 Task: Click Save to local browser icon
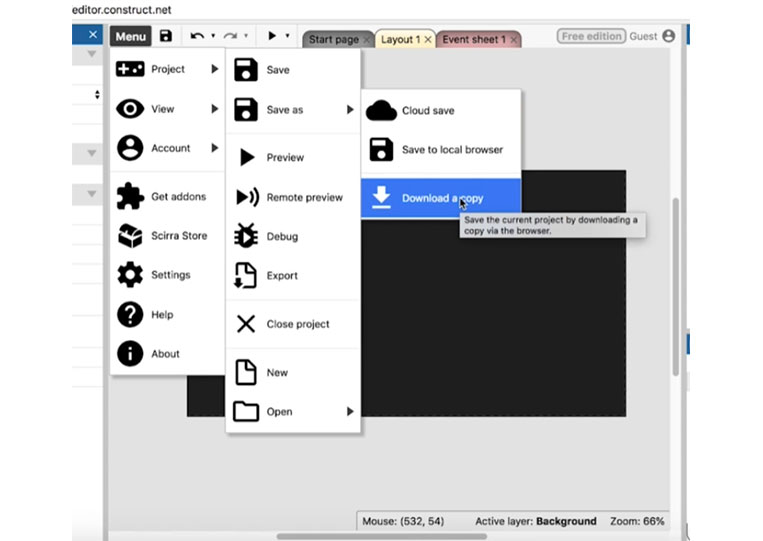pos(381,149)
